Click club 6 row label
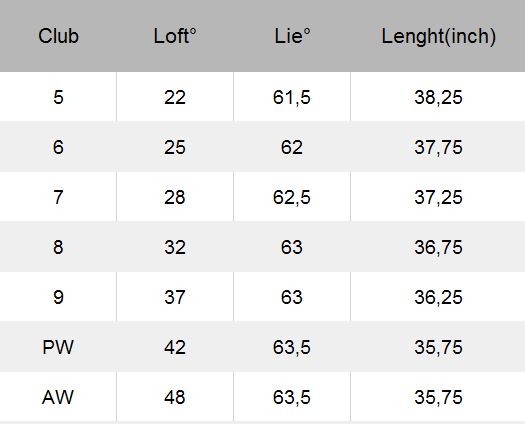 58,147
